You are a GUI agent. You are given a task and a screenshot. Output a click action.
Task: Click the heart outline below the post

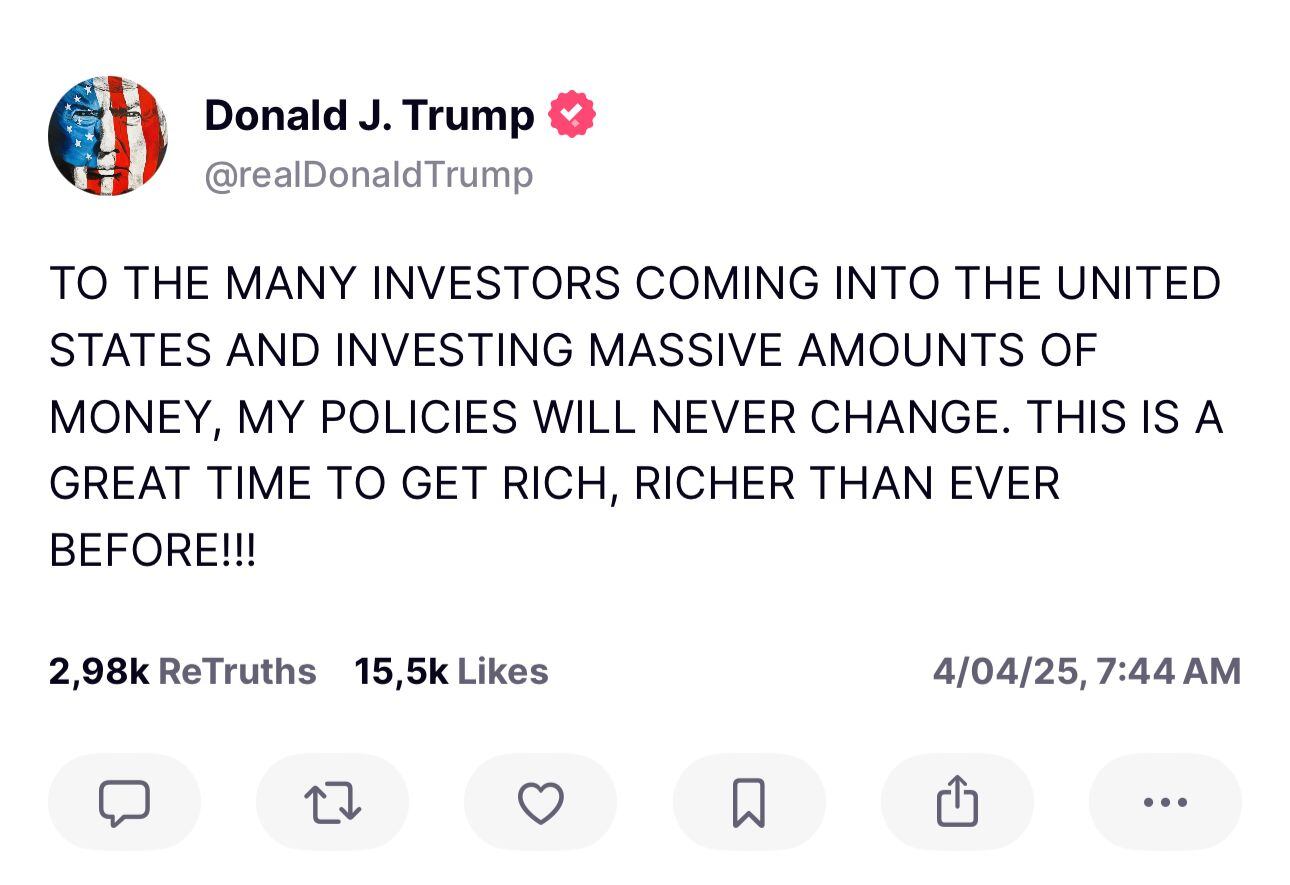coord(539,801)
